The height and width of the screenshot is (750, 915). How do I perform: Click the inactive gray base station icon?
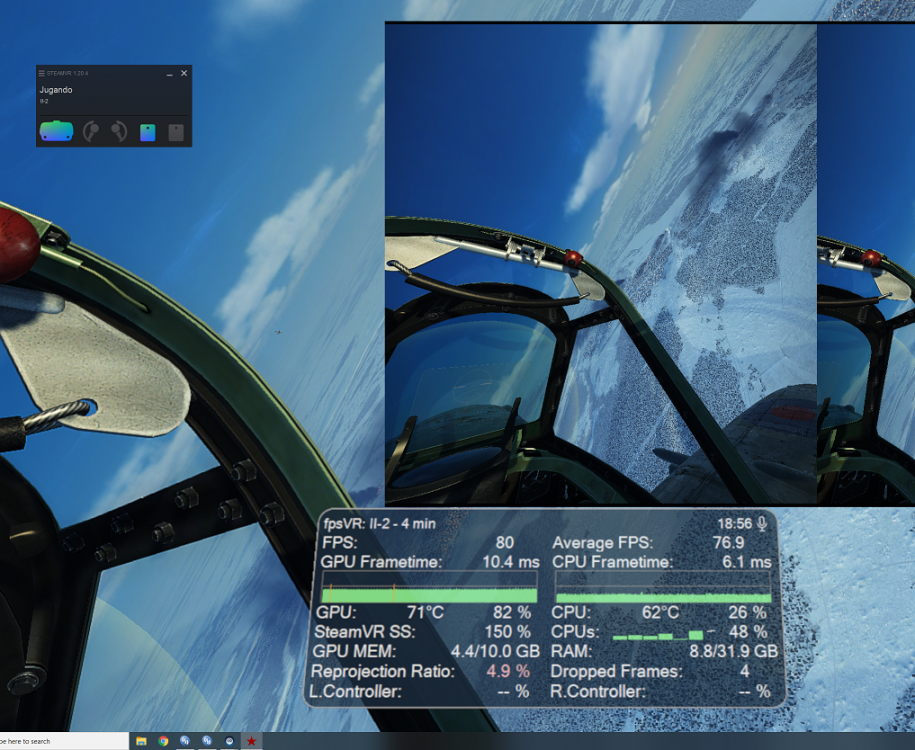pos(176,132)
